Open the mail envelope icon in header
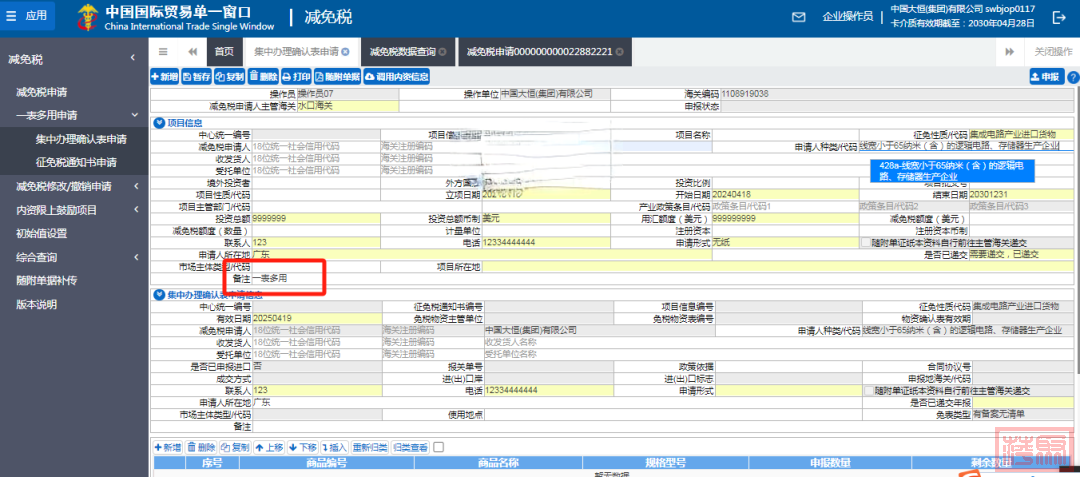Viewport: 1080px width, 477px height. [x=799, y=17]
